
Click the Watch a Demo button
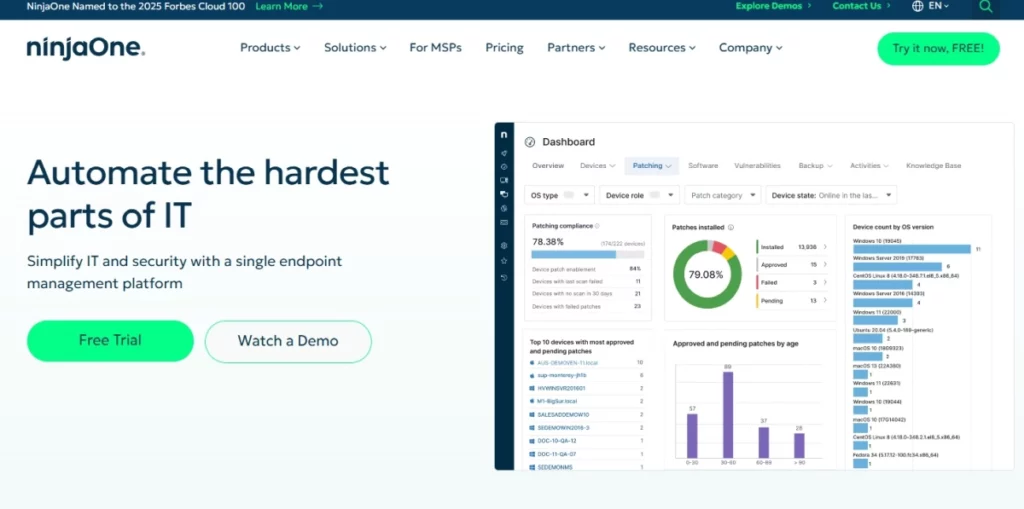tap(288, 341)
